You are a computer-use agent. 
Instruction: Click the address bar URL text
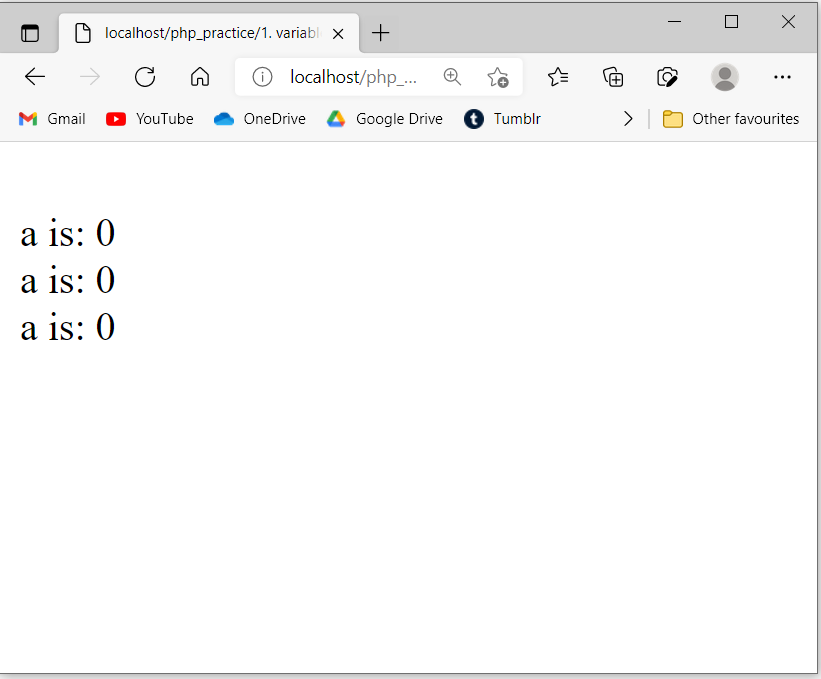(x=353, y=77)
